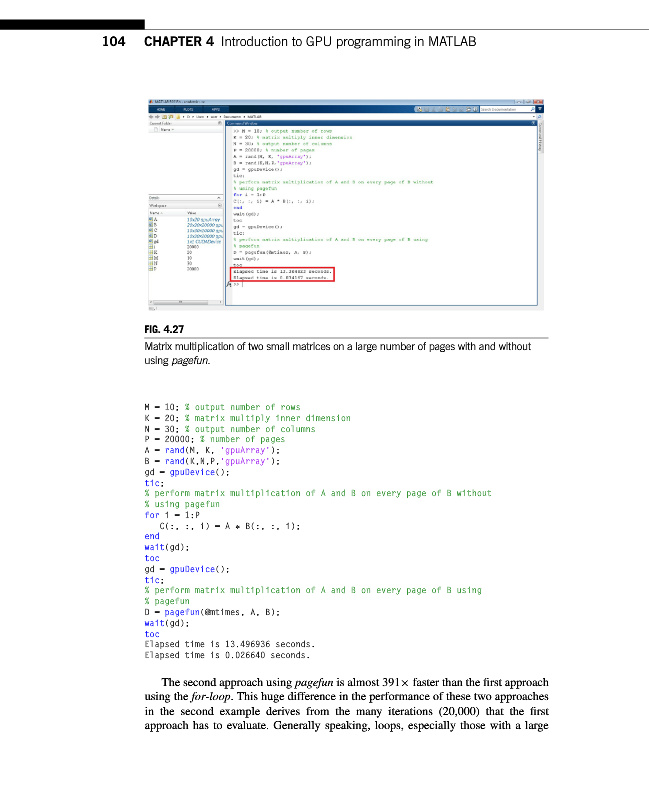Viewport: 649px width, 800px height.
Task: Click the Current Folder panel actions icon
Action: coord(222,123)
